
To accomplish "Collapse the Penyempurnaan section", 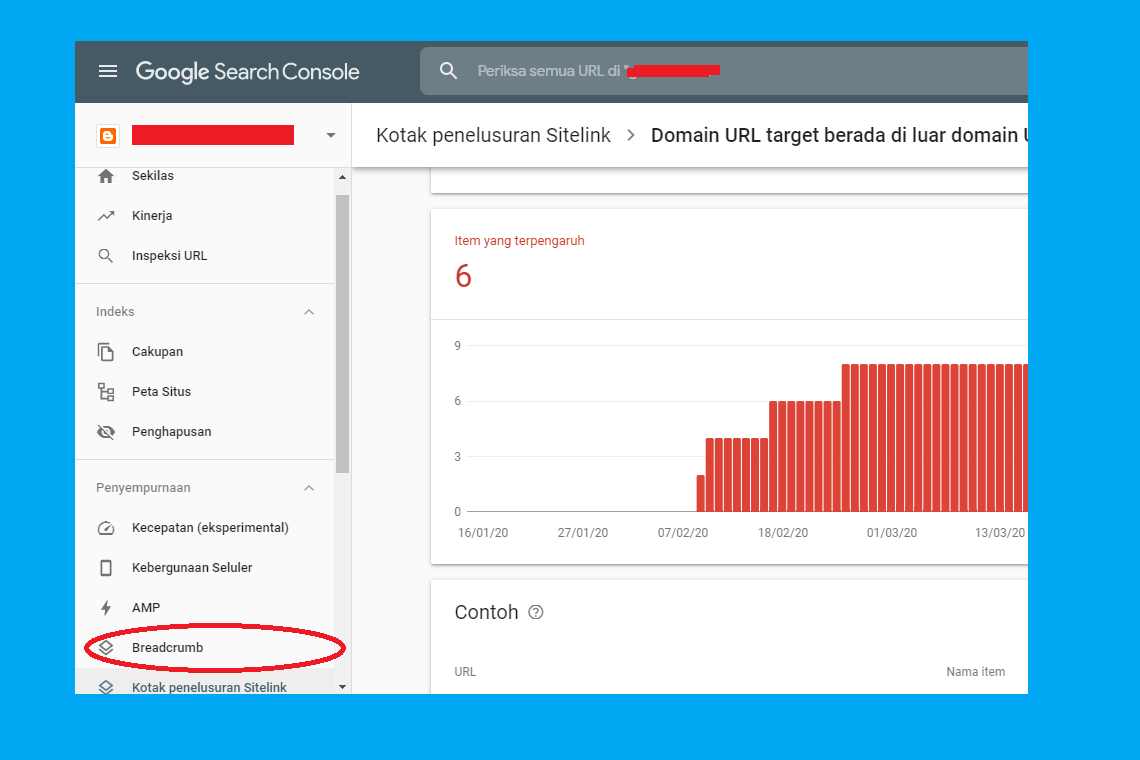I will tap(309, 488).
